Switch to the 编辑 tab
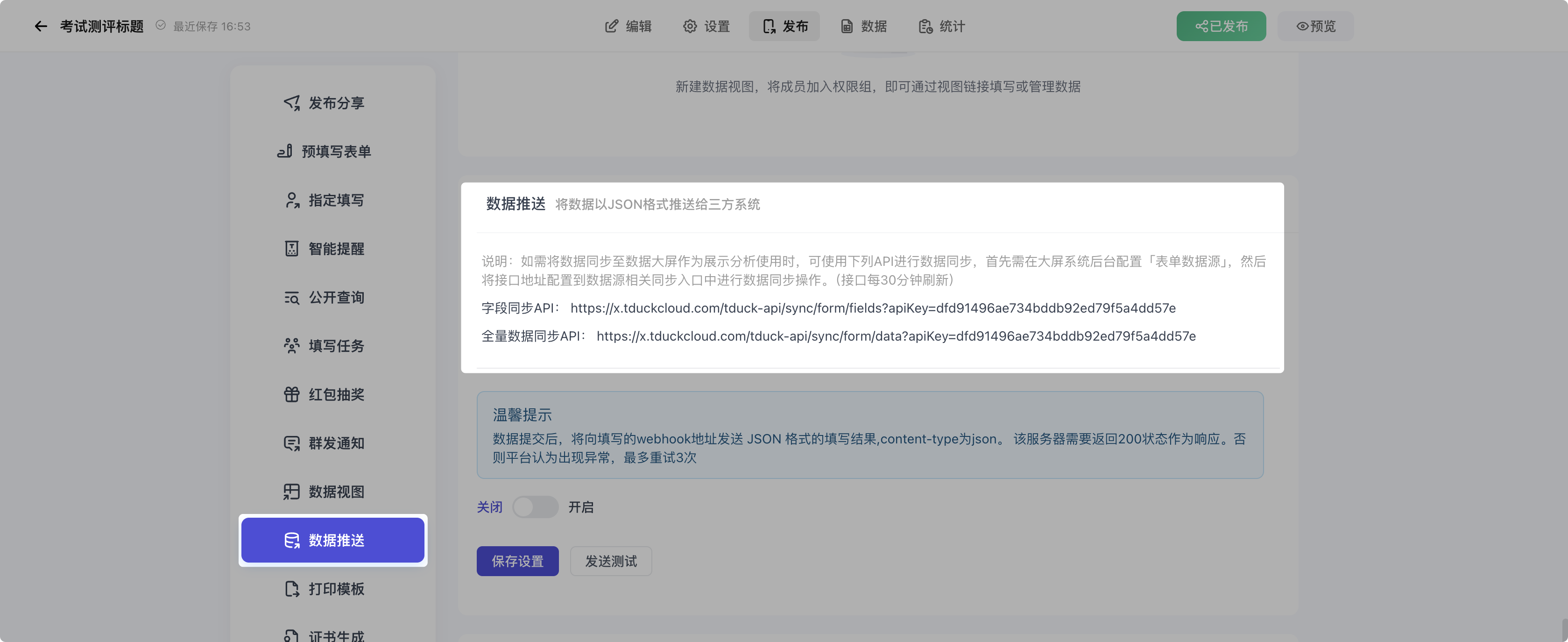1568x642 pixels. (x=628, y=26)
